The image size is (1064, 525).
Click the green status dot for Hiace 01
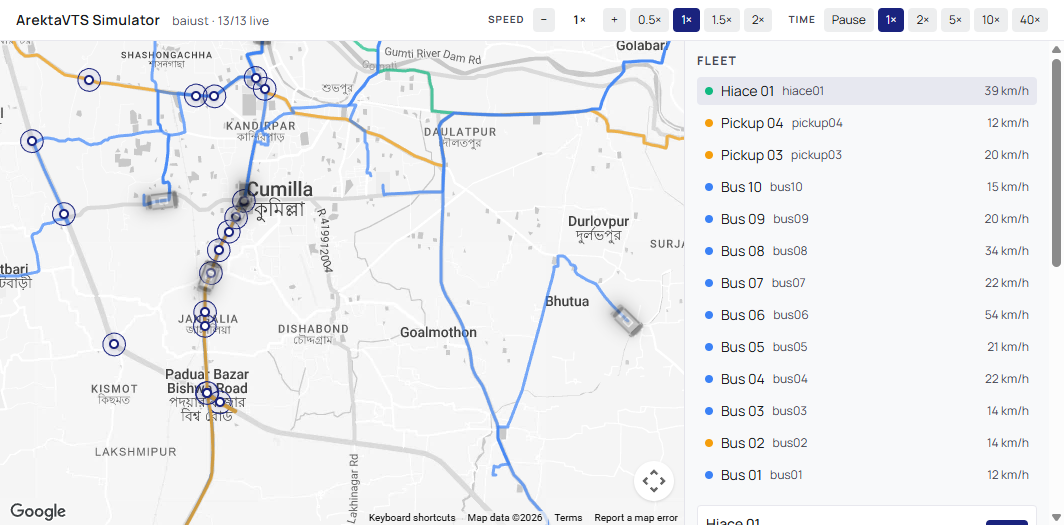(709, 91)
